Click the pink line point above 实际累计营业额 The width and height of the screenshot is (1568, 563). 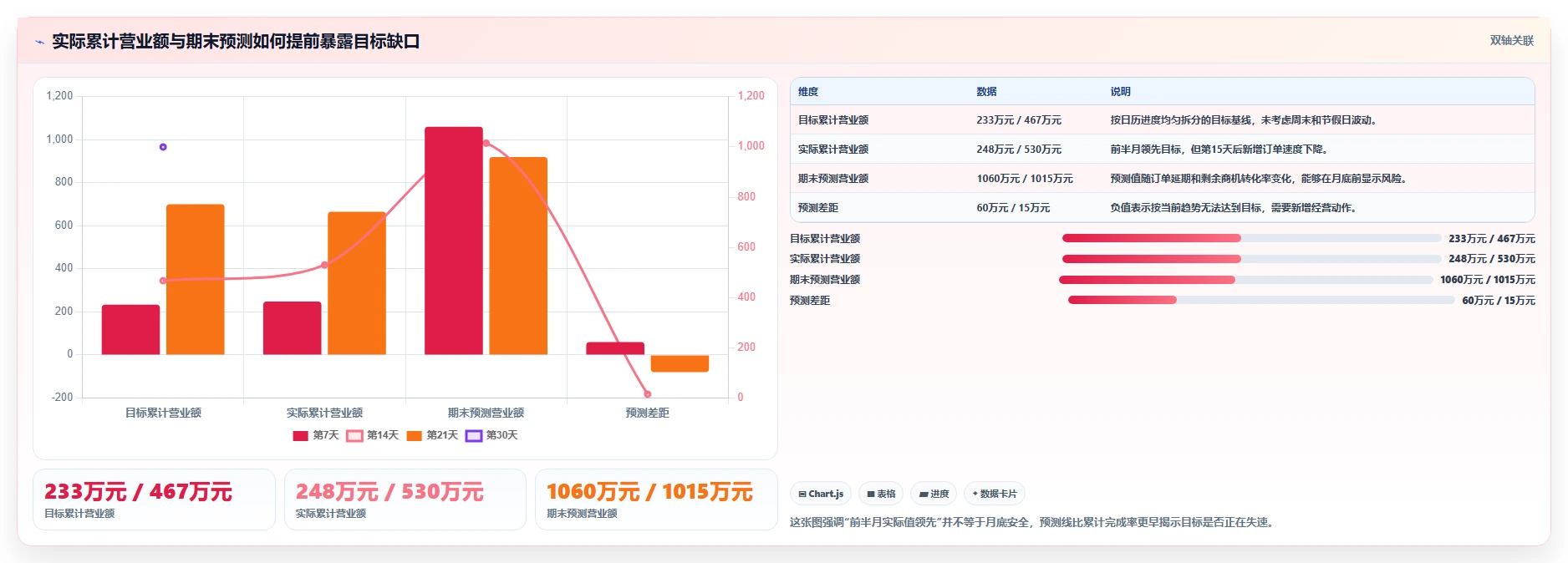pos(324,266)
